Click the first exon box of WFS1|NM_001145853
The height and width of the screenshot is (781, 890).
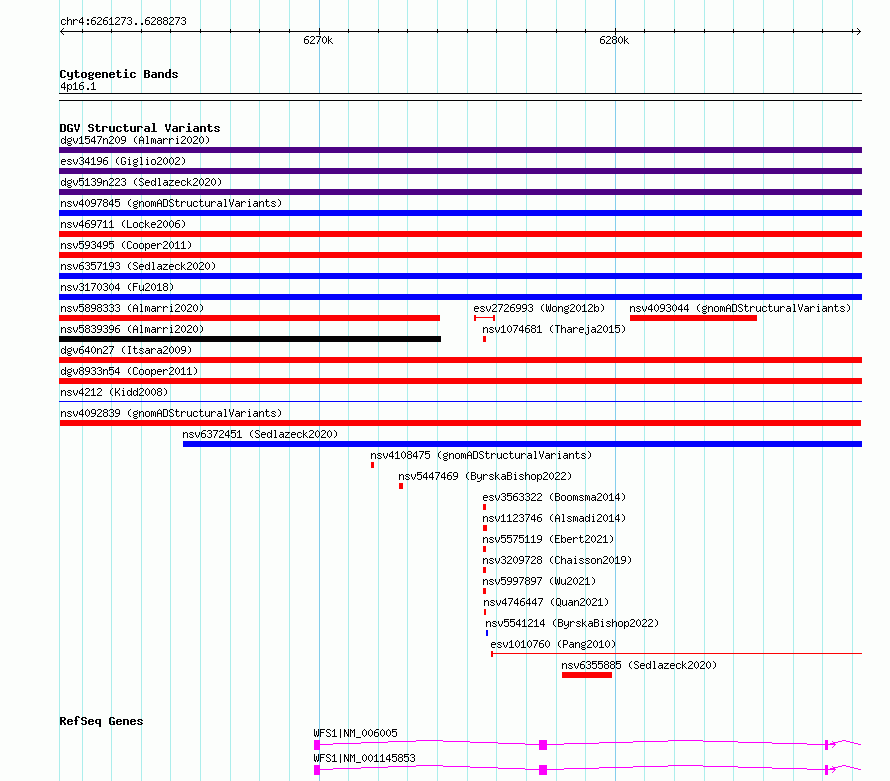point(317,770)
